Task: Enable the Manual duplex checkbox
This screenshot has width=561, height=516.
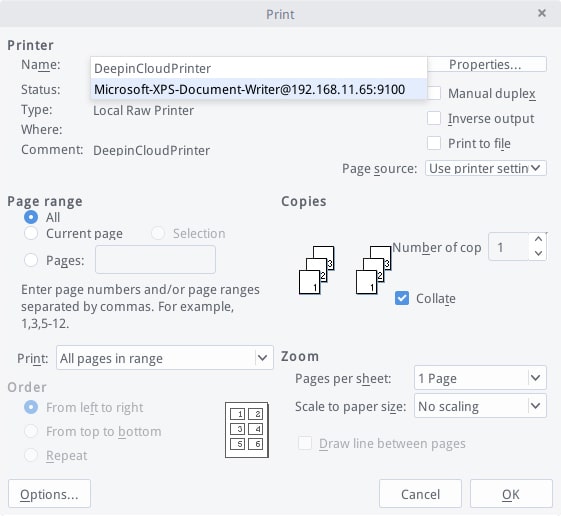Action: tap(434, 93)
